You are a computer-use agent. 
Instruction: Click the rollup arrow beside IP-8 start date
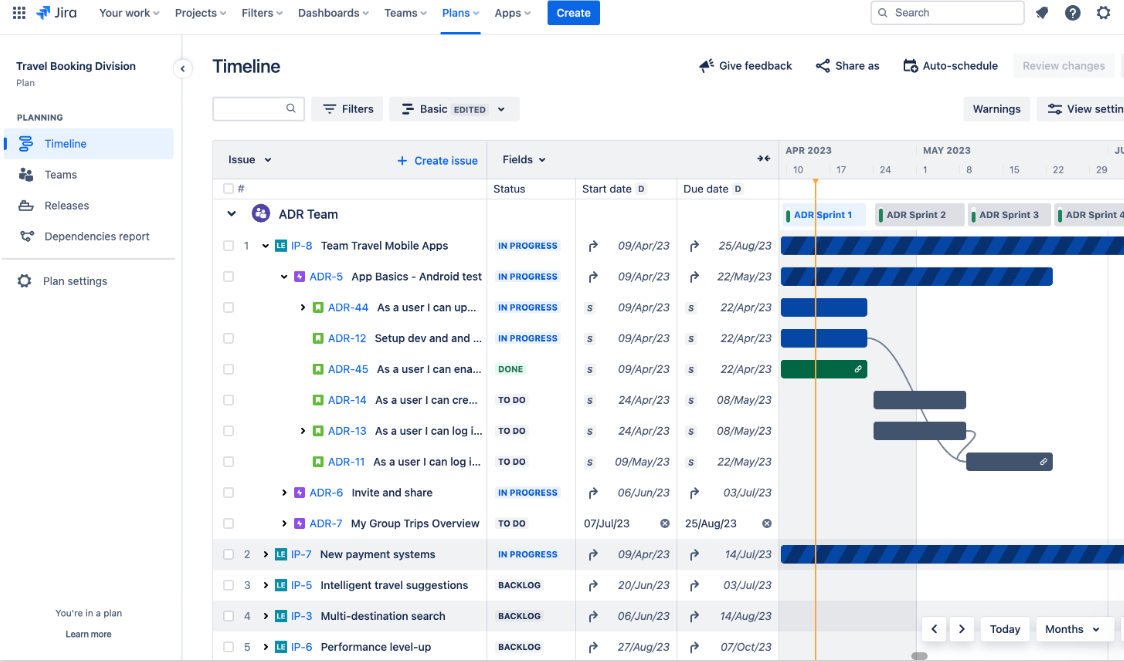point(593,246)
